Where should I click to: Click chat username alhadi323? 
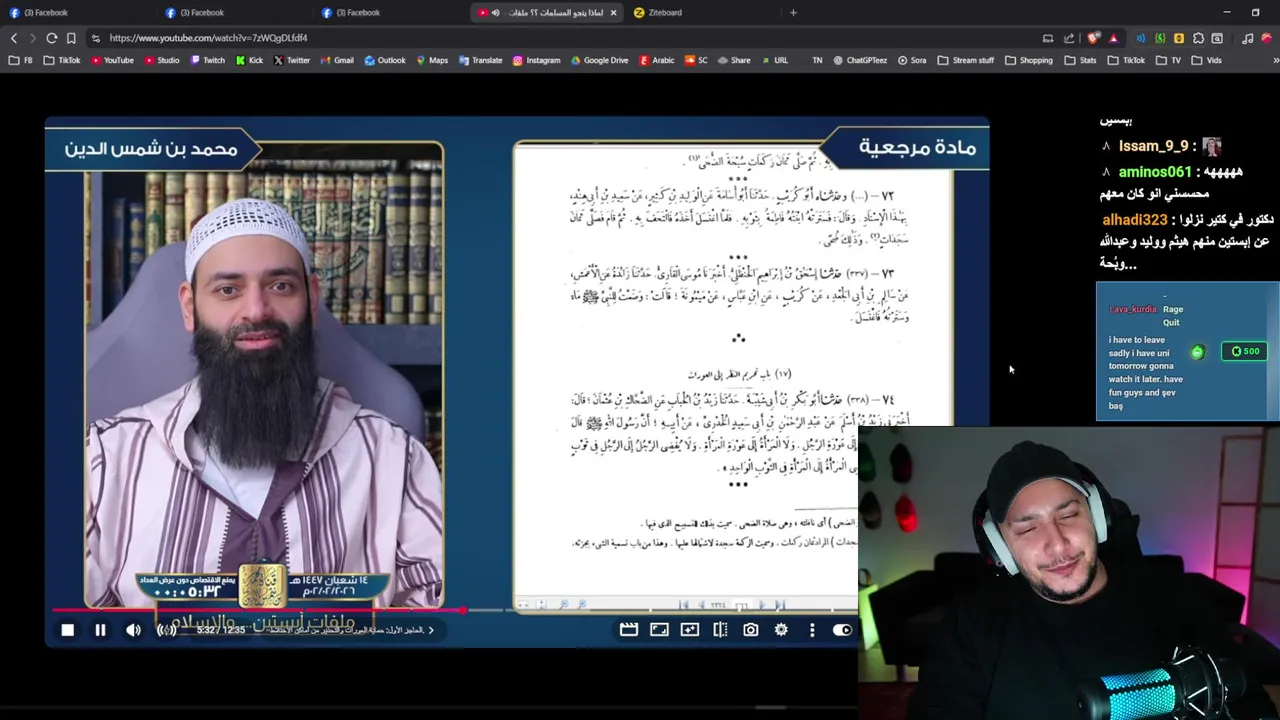pyautogui.click(x=1135, y=219)
